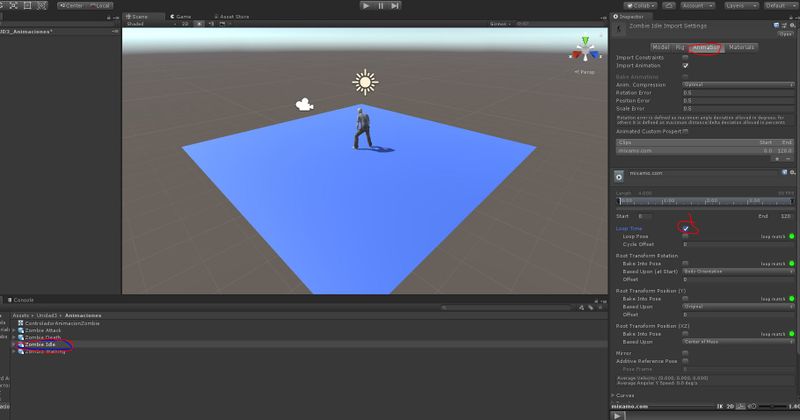
Task: Open the Collab dropdown
Action: coord(641,6)
